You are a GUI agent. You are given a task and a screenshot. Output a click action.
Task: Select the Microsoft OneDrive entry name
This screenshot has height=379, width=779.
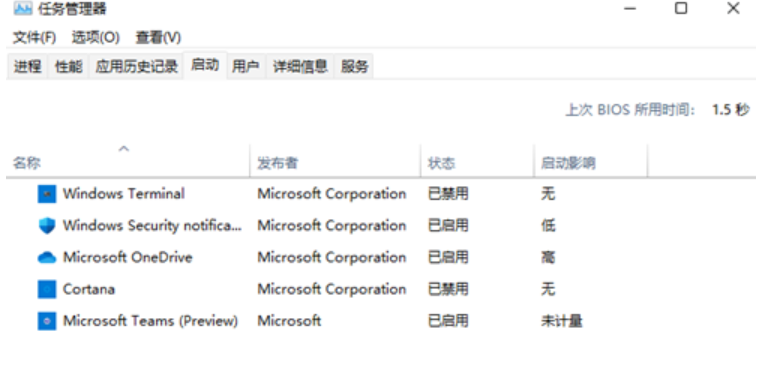[x=128, y=257]
